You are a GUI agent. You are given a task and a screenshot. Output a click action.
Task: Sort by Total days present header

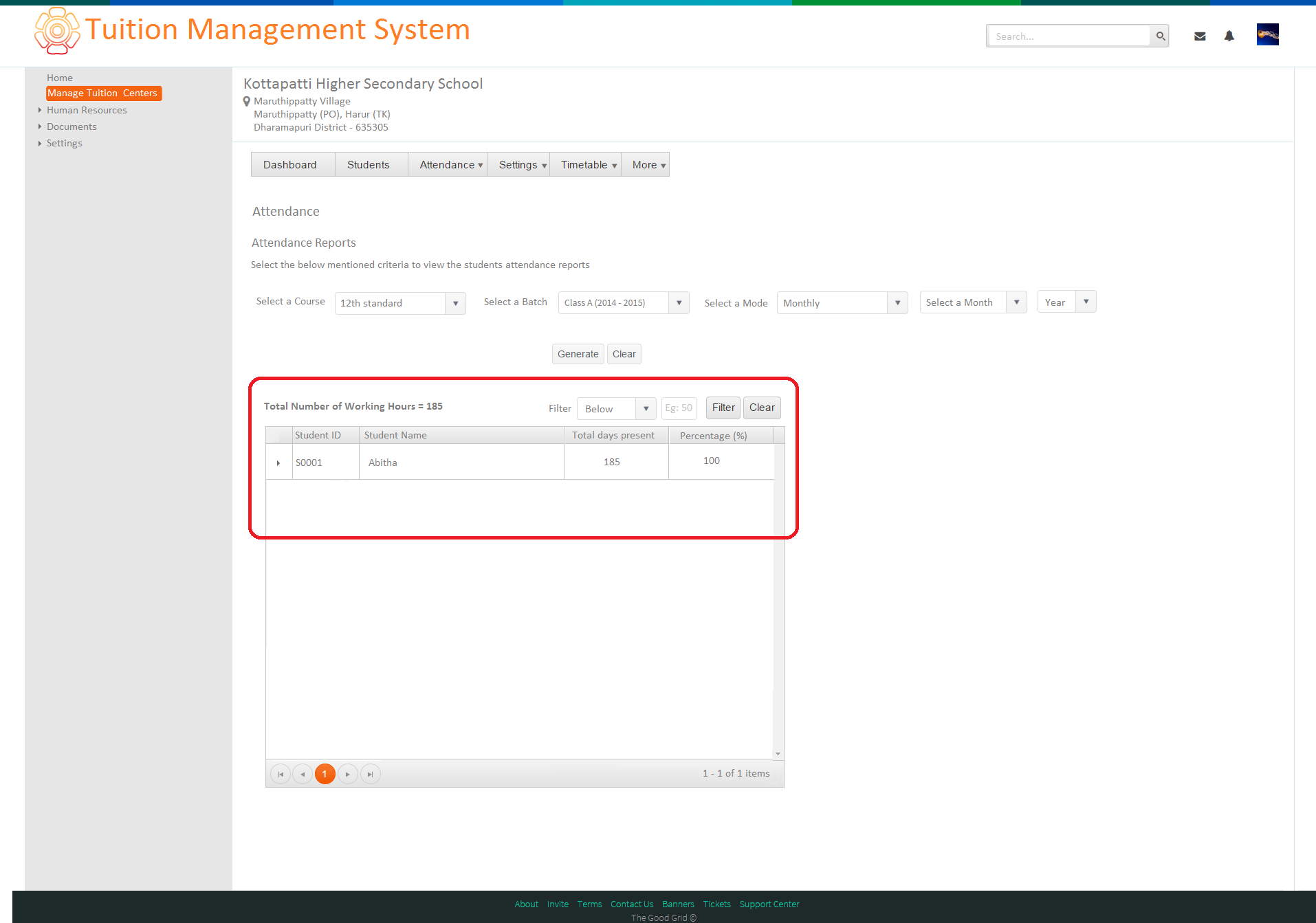click(616, 435)
